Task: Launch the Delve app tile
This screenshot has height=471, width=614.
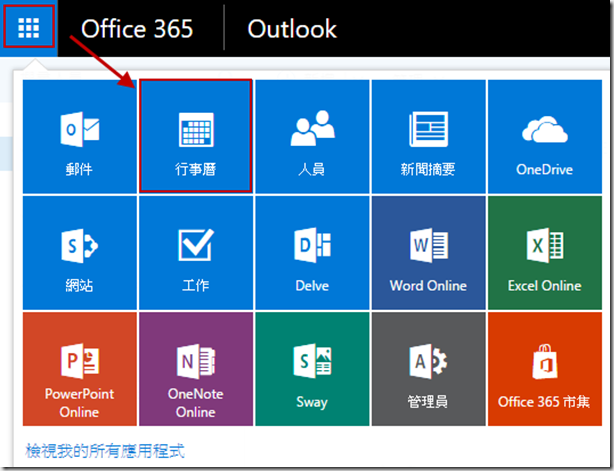Action: click(x=312, y=252)
